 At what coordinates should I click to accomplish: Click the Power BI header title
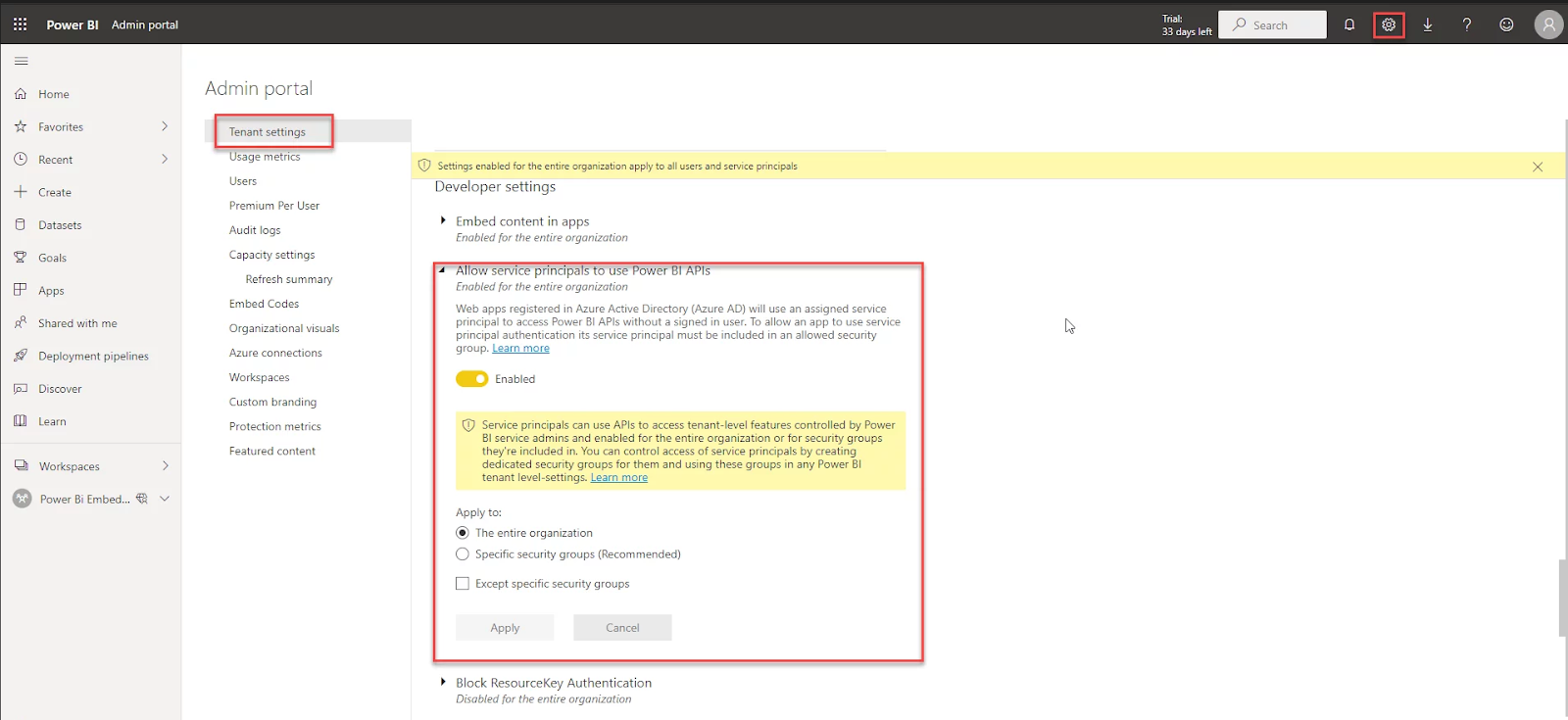73,24
